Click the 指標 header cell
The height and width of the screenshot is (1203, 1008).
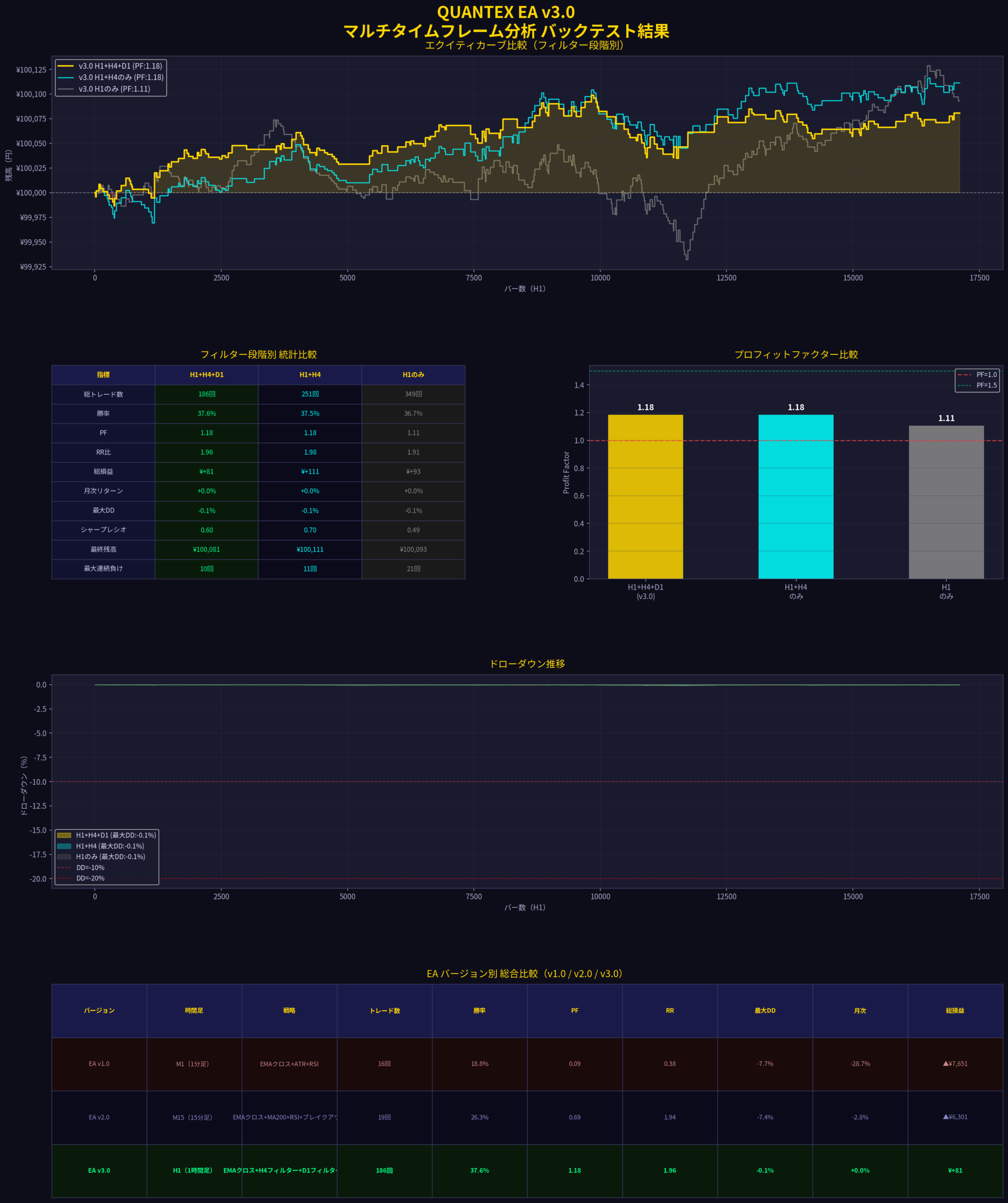pyautogui.click(x=103, y=375)
